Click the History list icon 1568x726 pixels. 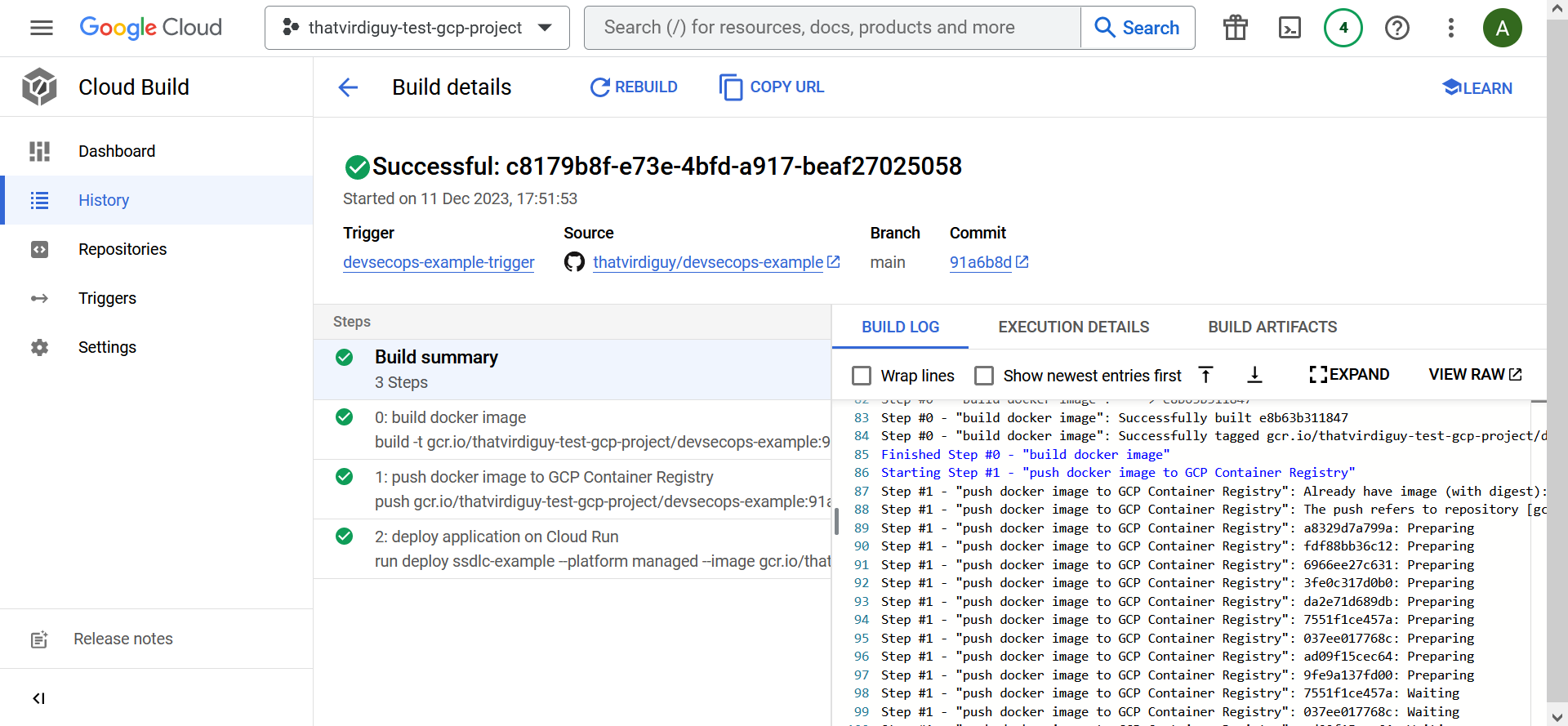pos(39,200)
